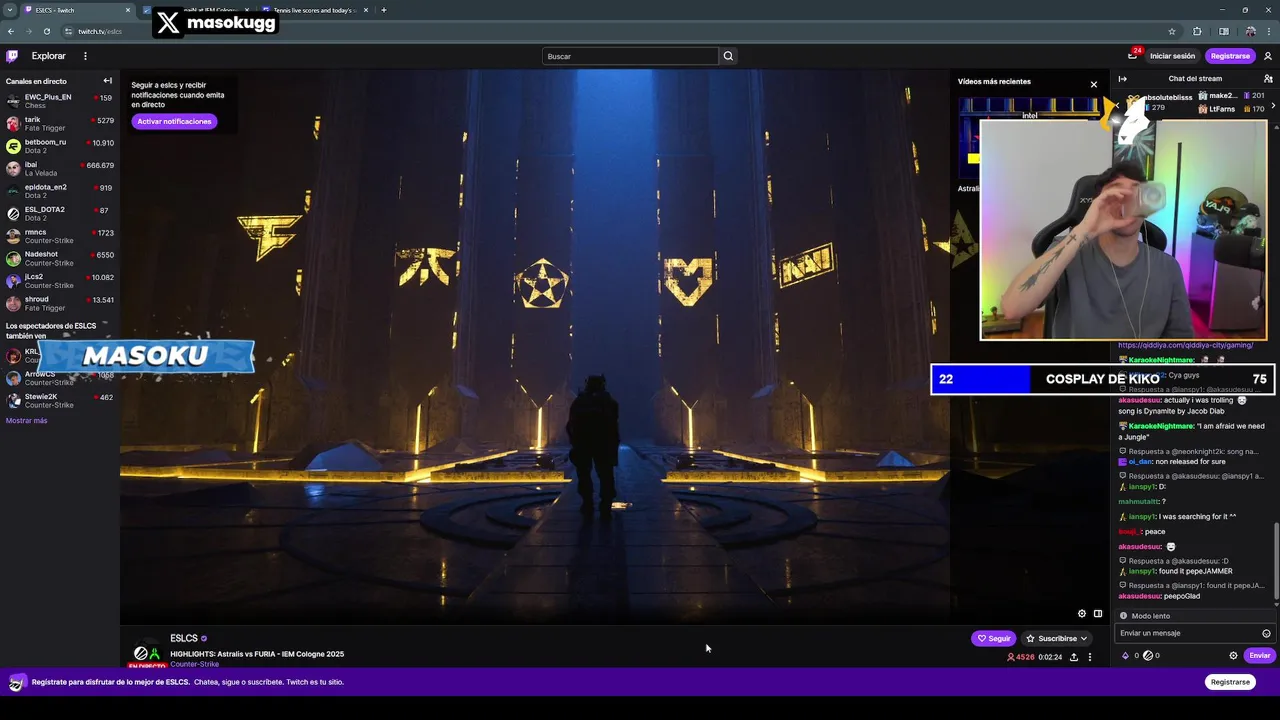1280x720 pixels.
Task: Click the Enviar chat button
Action: point(1260,656)
